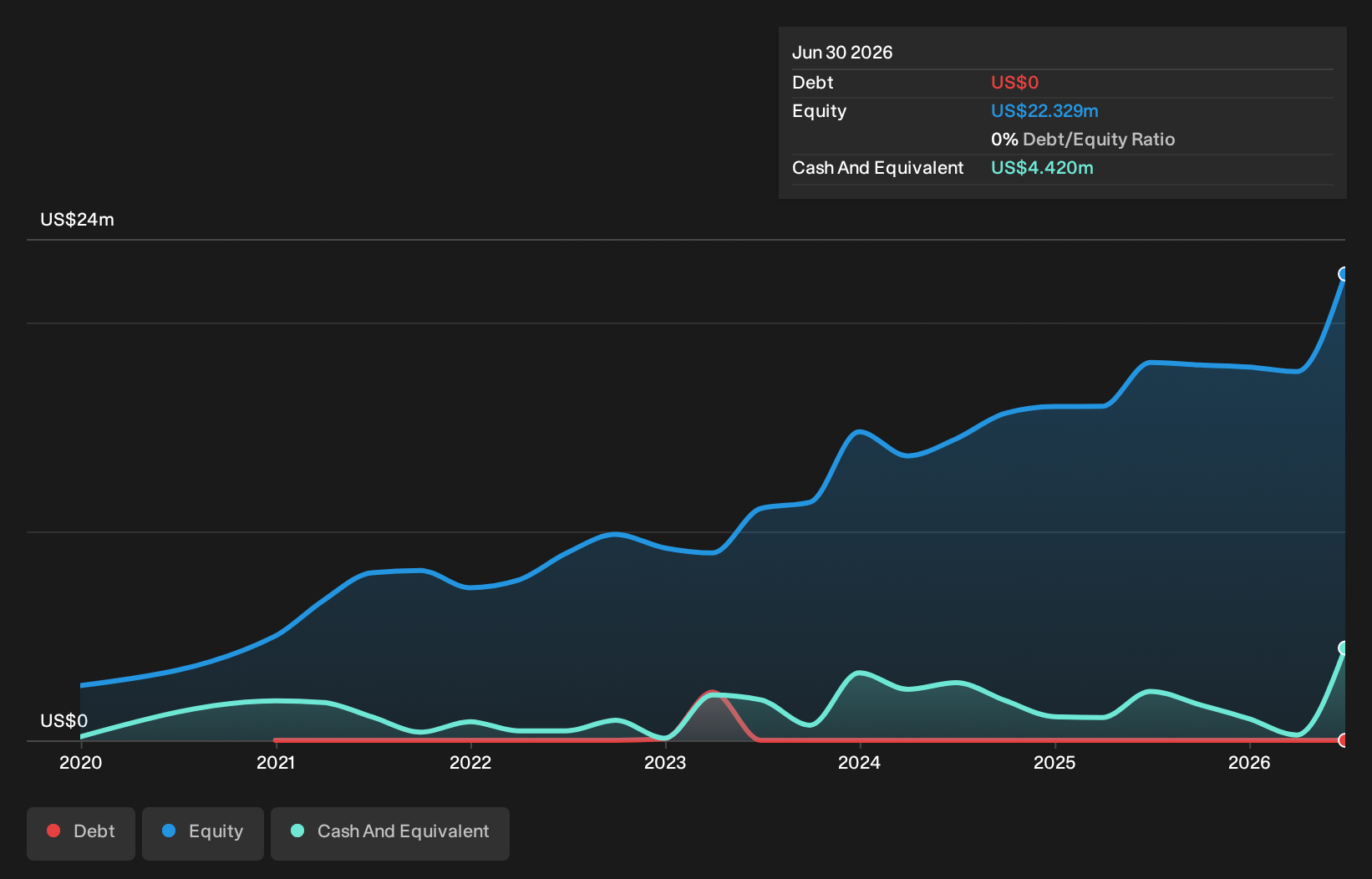Toggle the Equity legend button
1372x879 pixels.
203,833
